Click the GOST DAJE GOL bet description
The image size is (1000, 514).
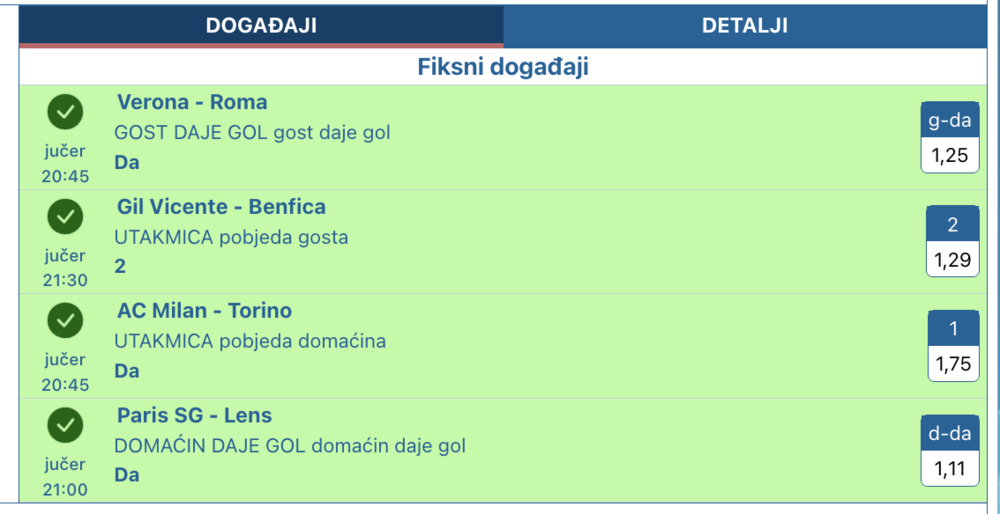pyautogui.click(x=252, y=133)
